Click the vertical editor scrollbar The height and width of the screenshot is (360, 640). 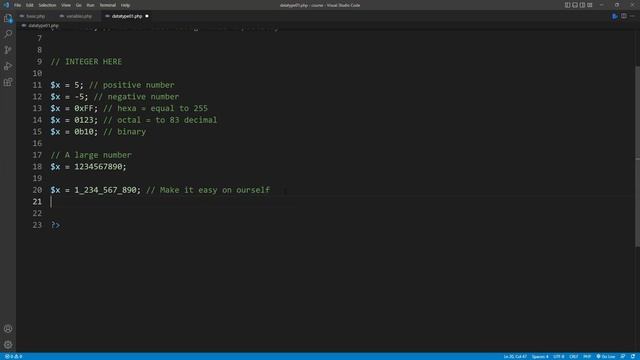pos(638,156)
